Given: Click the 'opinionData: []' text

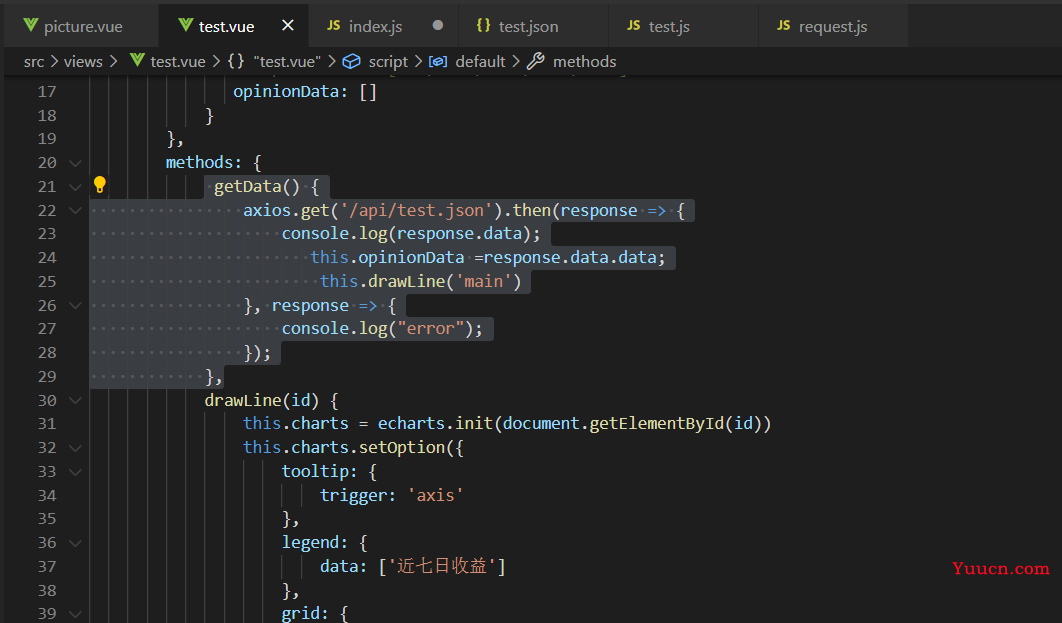Looking at the screenshot, I should [x=305, y=91].
